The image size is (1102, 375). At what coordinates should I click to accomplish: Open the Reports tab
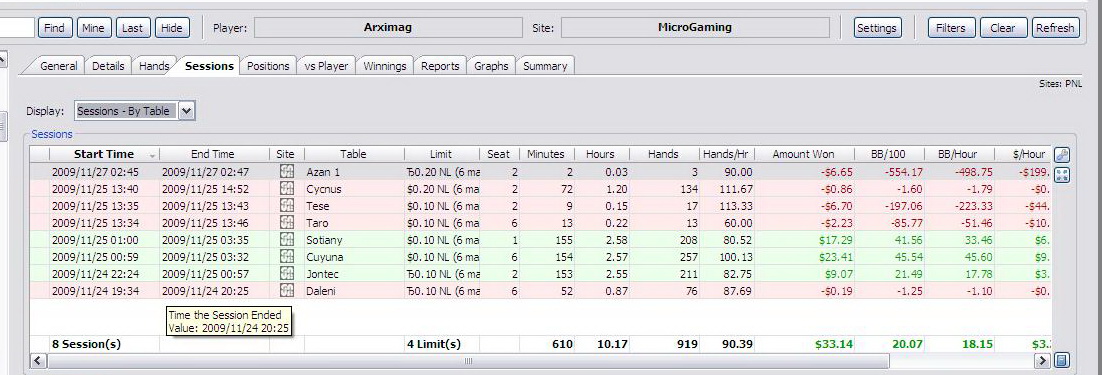coord(440,66)
